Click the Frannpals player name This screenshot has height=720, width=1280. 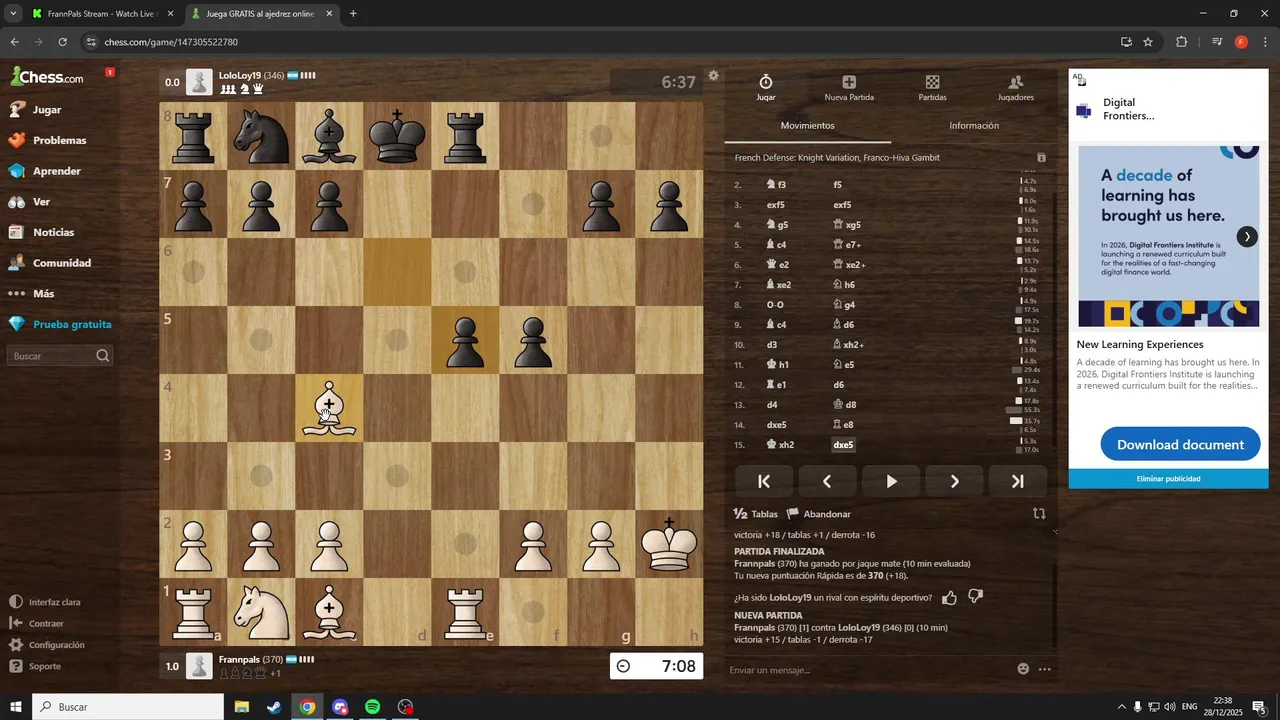[239, 660]
